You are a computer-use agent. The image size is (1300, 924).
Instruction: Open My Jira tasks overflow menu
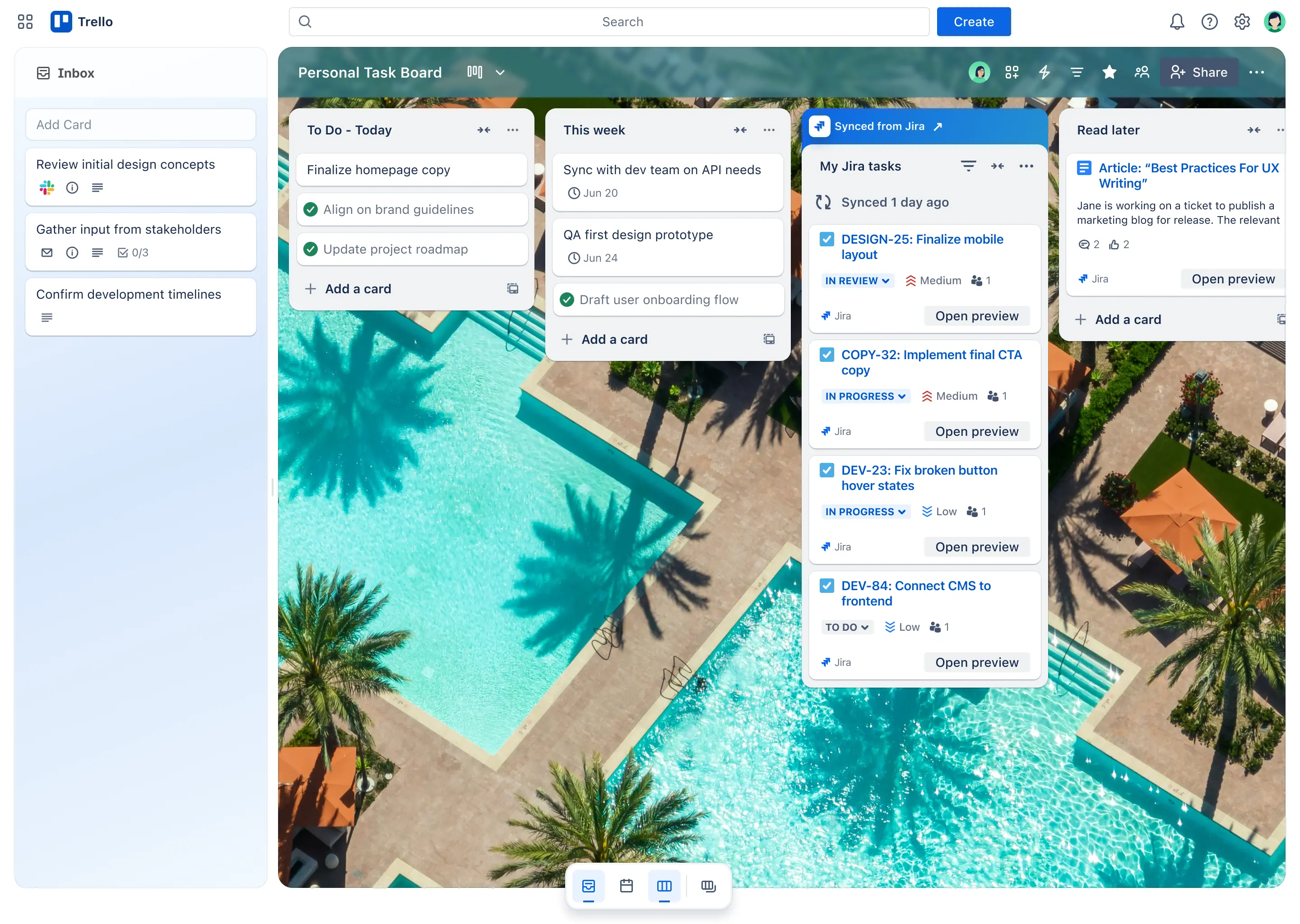[1026, 166]
